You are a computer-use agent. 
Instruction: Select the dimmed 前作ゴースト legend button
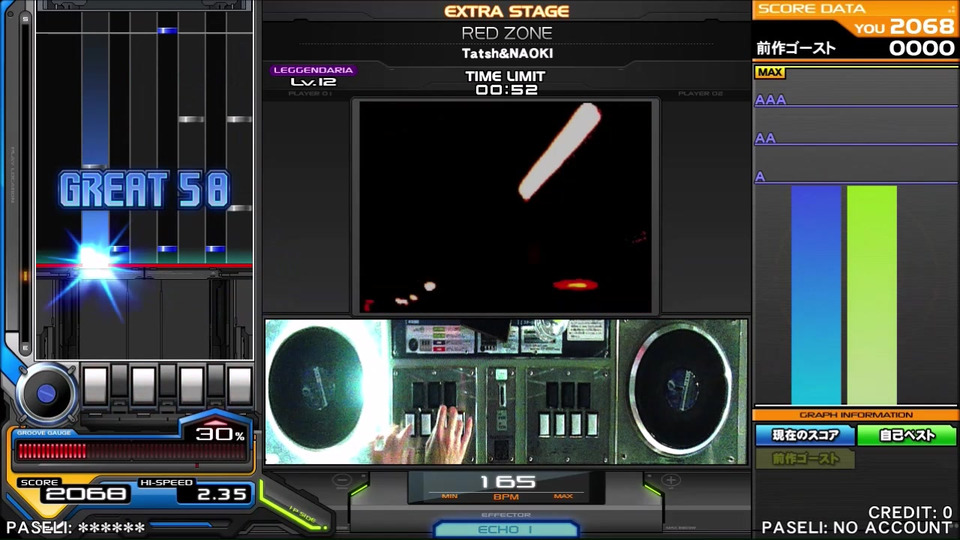coord(804,459)
